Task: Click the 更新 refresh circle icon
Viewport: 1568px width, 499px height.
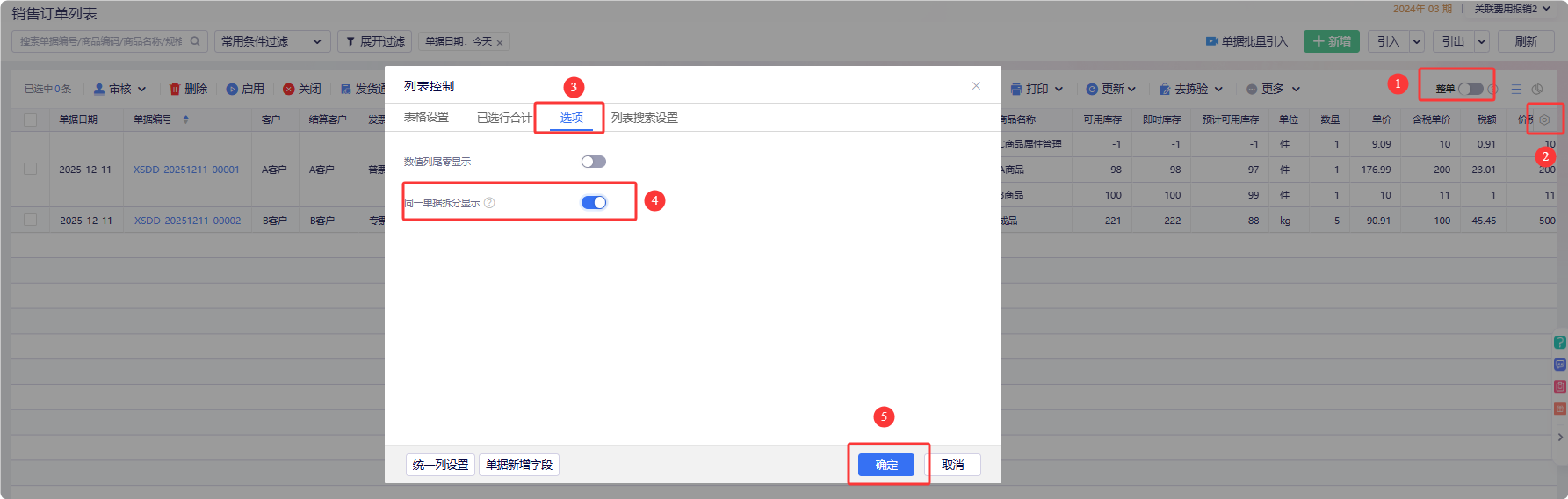Action: [1092, 89]
